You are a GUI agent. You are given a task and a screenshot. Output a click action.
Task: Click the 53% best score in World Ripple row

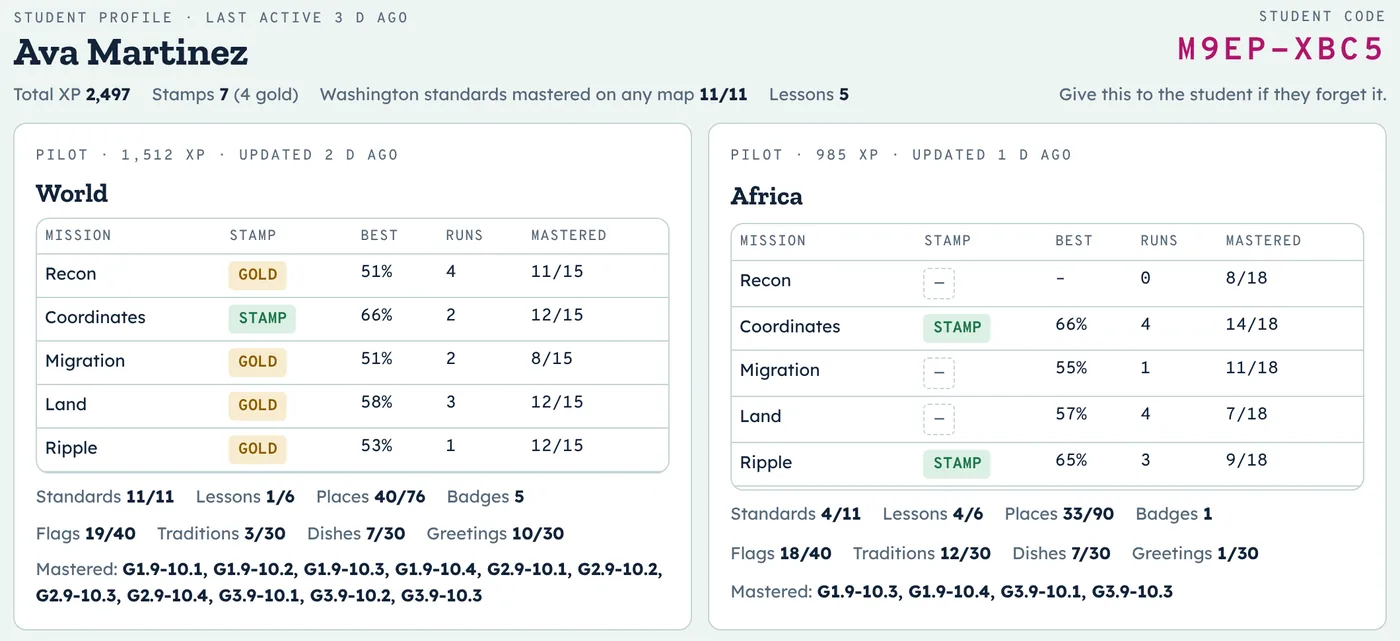point(377,445)
